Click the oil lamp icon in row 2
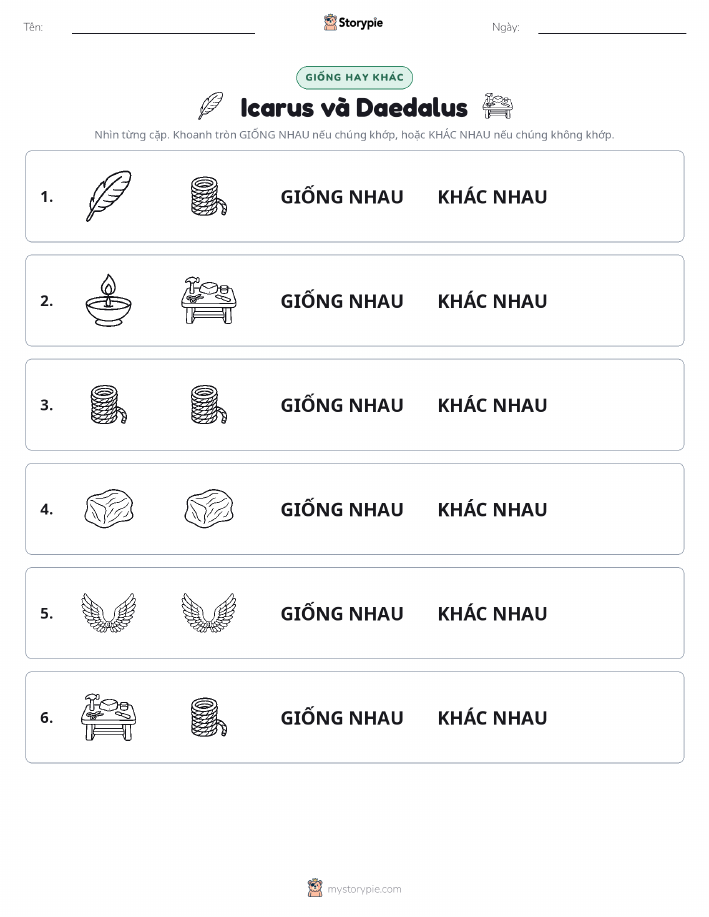 tap(109, 301)
